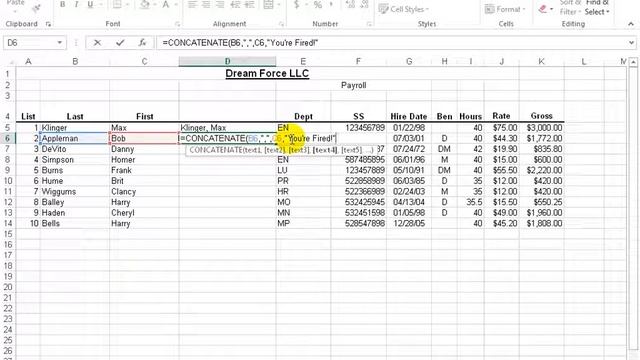The width and height of the screenshot is (640, 360).
Task: Align text right in Alignment group
Action: pyautogui.click(x=220, y=4)
